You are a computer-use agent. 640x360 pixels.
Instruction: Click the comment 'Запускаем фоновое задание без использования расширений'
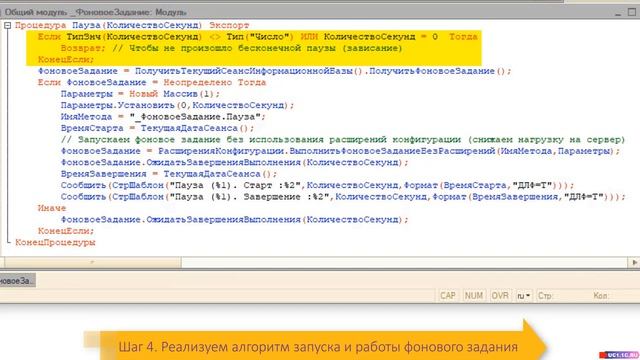coord(343,140)
